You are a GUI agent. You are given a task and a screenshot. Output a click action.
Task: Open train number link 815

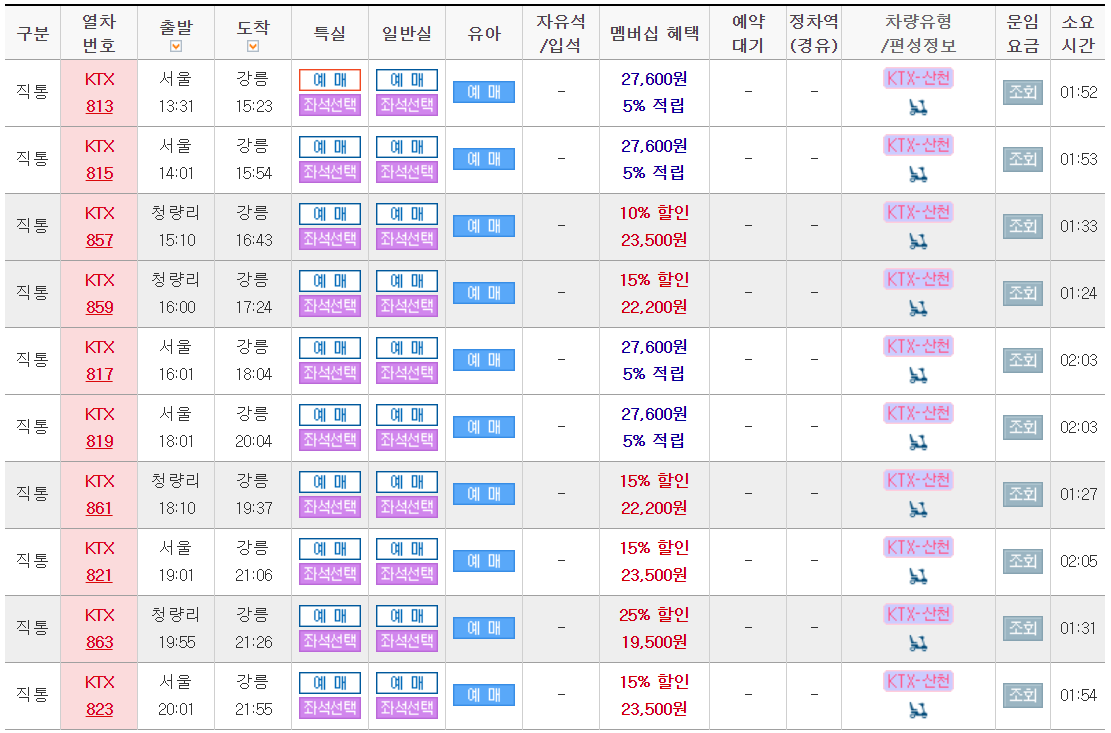99,174
